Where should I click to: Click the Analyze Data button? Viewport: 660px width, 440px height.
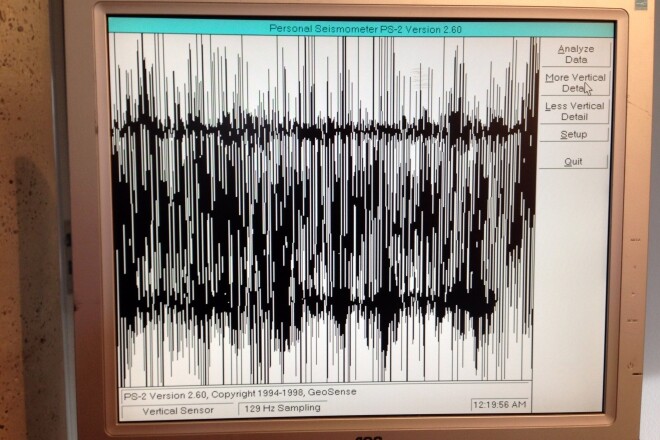click(575, 54)
